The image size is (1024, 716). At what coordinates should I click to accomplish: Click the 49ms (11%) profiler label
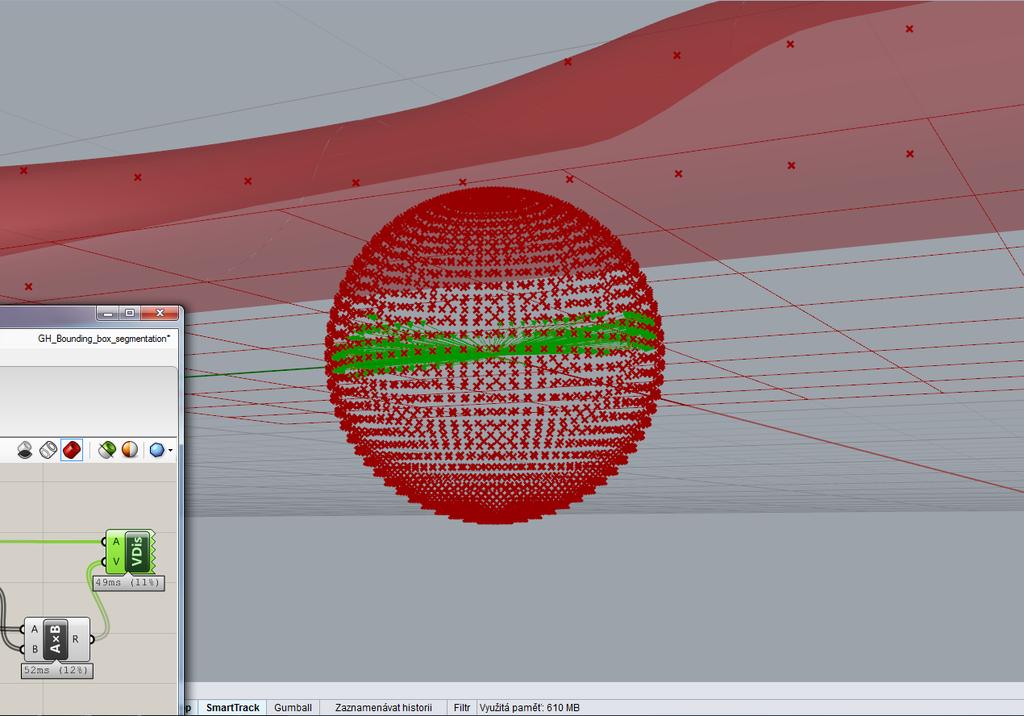point(128,582)
